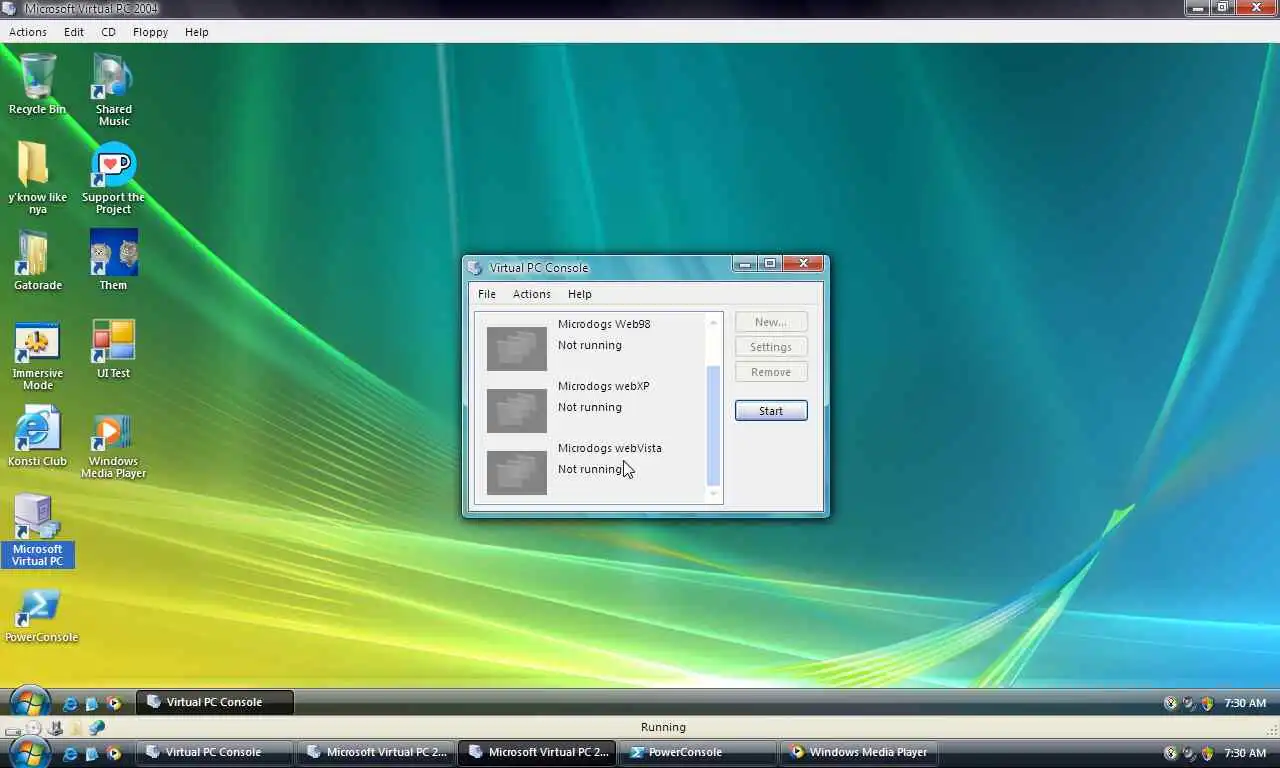This screenshot has height=768, width=1280.
Task: Click the Start button in Virtual PC Console
Action: tap(771, 411)
